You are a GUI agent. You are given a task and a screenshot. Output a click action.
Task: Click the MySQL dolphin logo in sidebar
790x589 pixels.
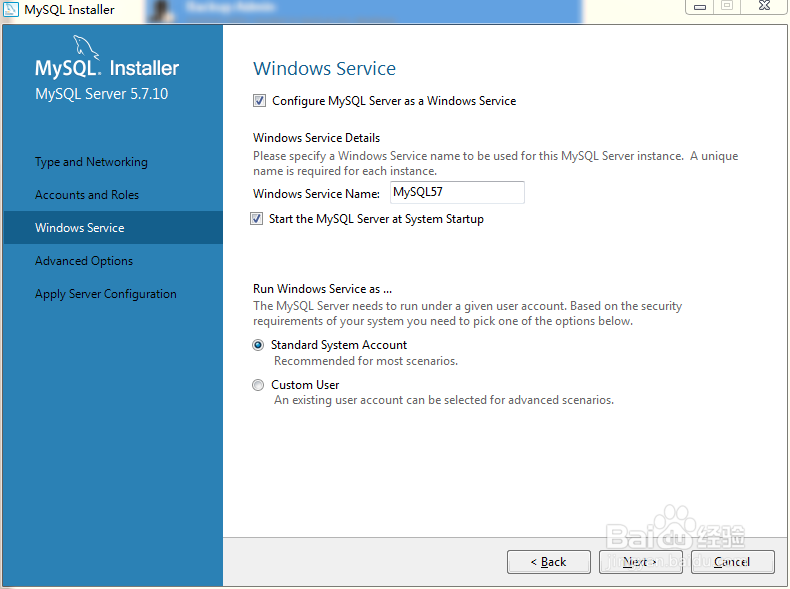pyautogui.click(x=85, y=47)
